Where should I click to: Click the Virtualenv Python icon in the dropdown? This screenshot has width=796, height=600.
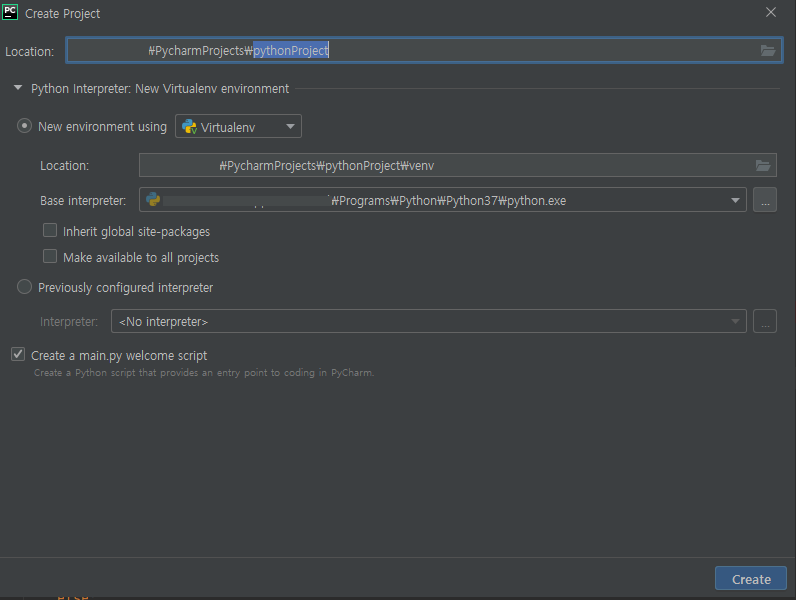189,126
